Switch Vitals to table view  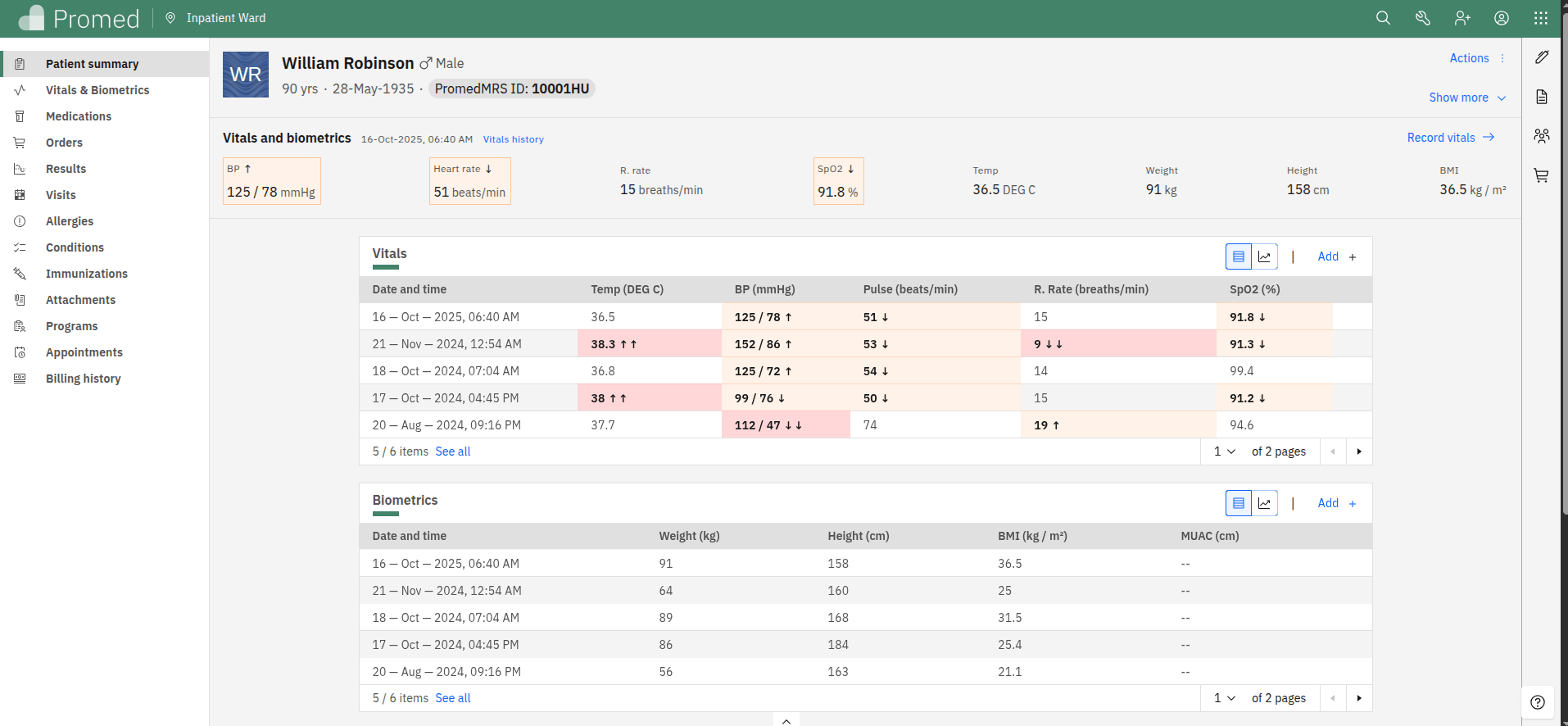click(1239, 256)
